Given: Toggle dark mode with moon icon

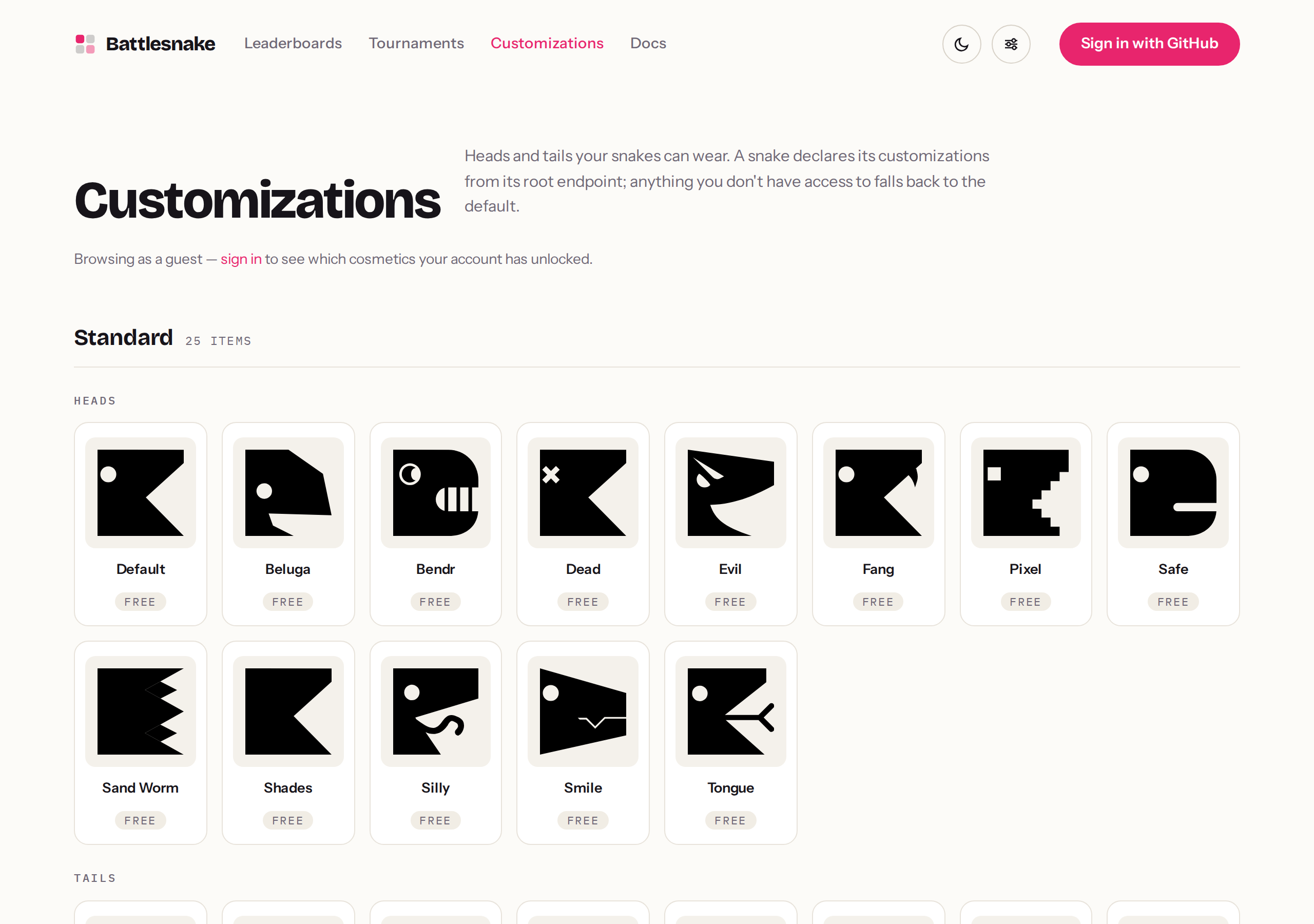Looking at the screenshot, I should [961, 44].
